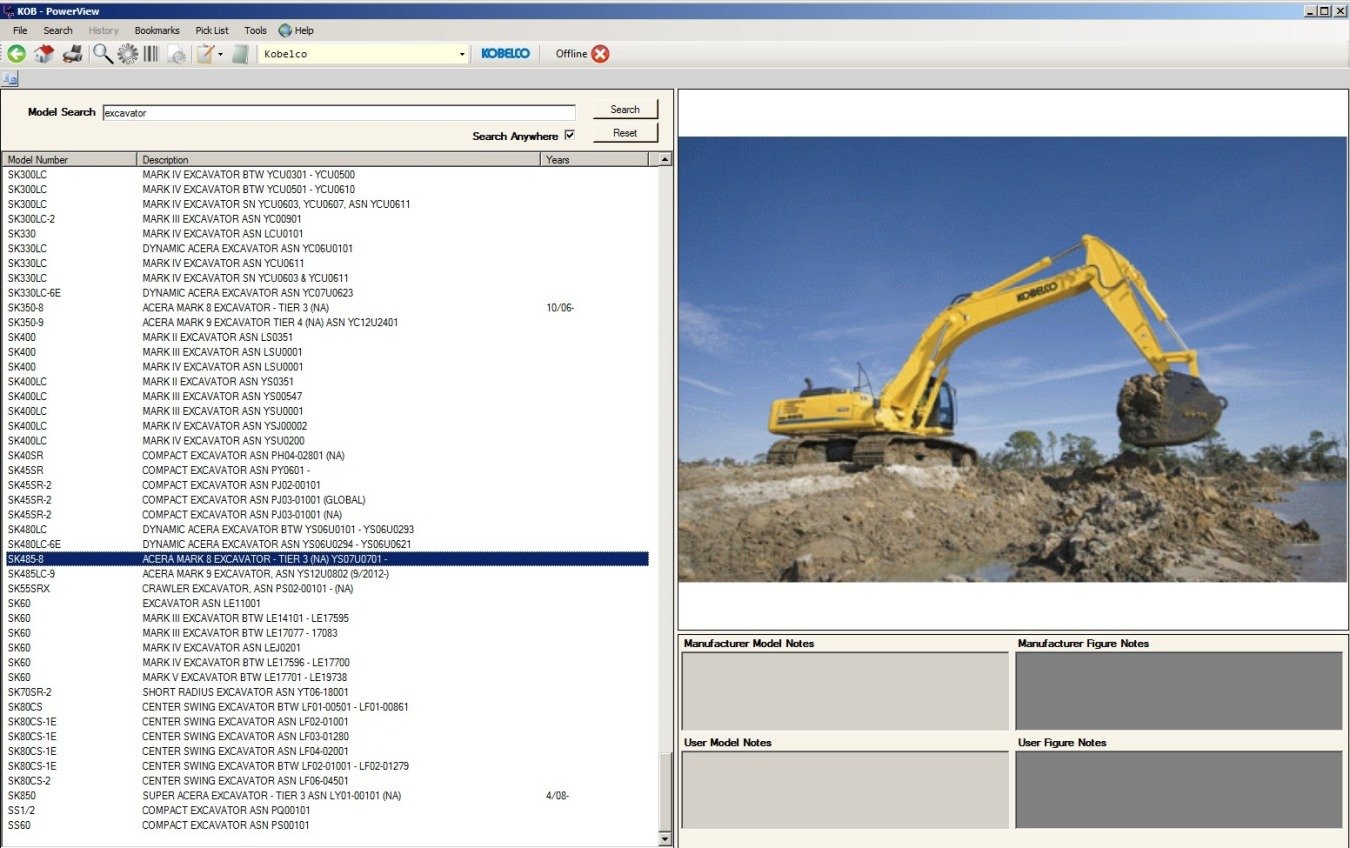Click the printer icon
The width and height of the screenshot is (1350, 848).
[x=72, y=54]
